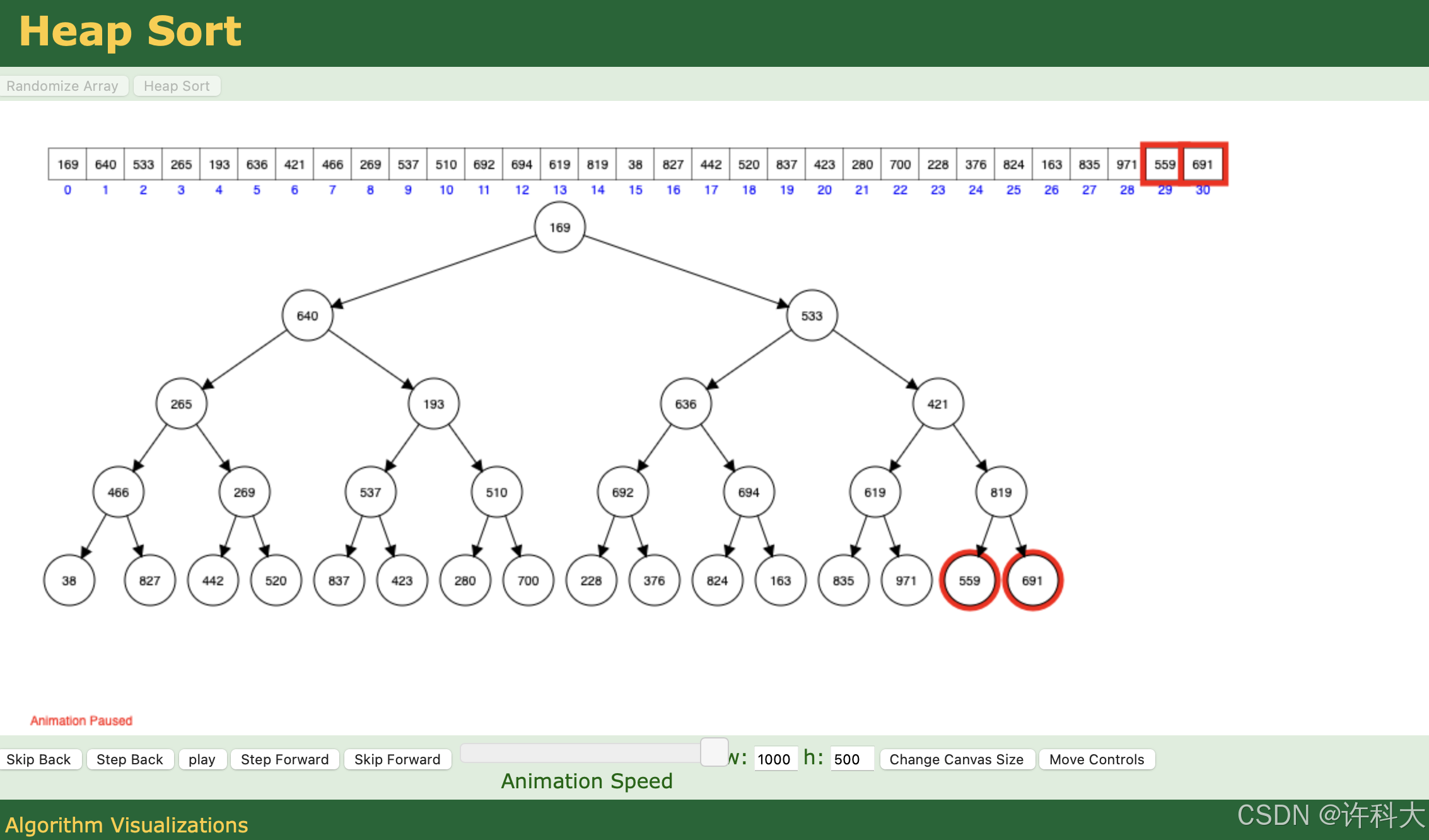
Task: Click highlighted red tree node 691
Action: click(1032, 580)
